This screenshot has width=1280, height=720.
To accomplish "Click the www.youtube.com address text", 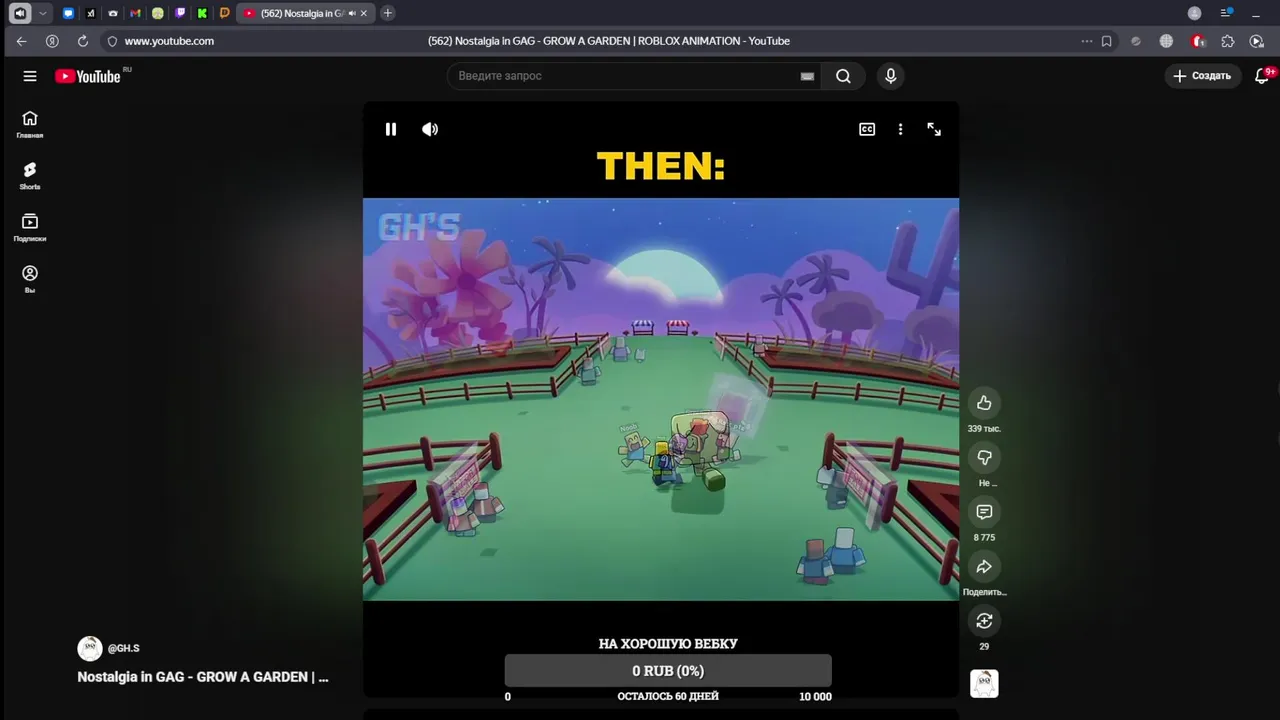I will point(169,41).
